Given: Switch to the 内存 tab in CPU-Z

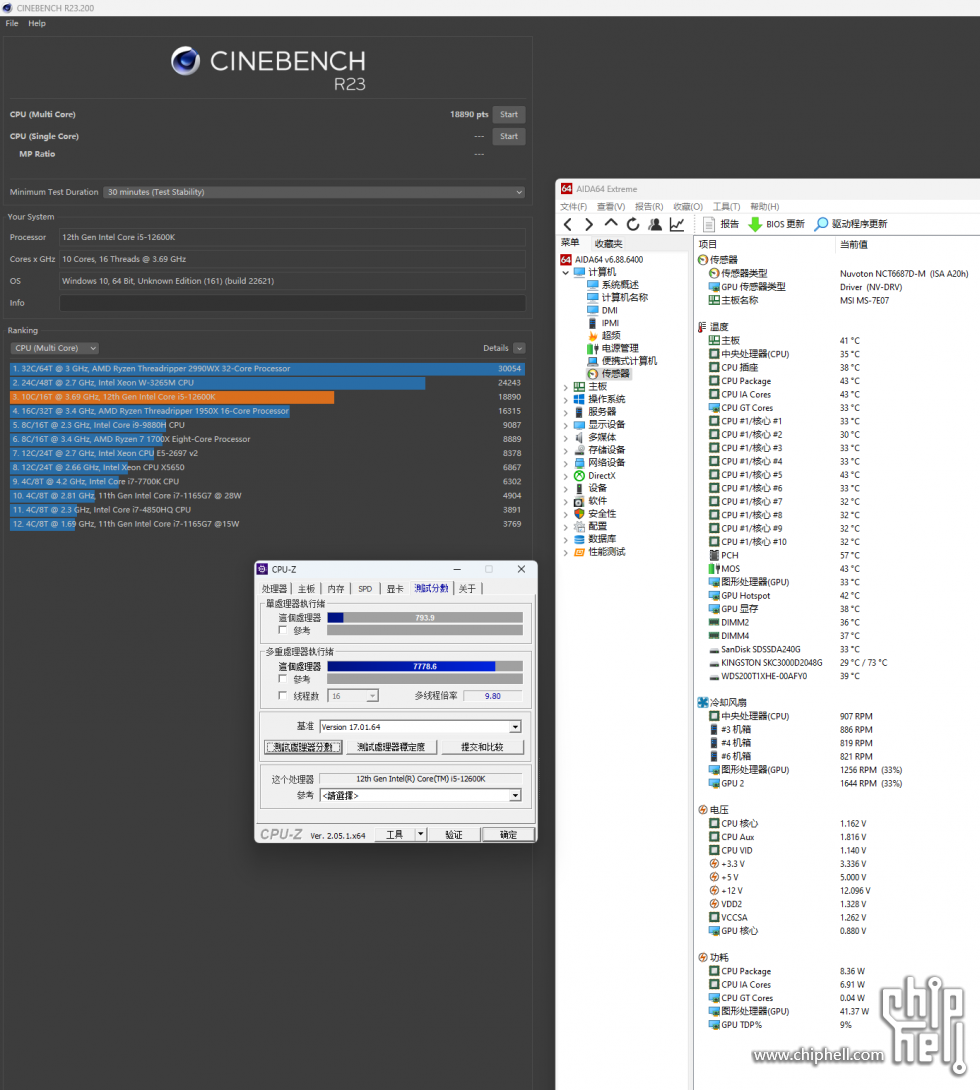Looking at the screenshot, I should tap(336, 589).
